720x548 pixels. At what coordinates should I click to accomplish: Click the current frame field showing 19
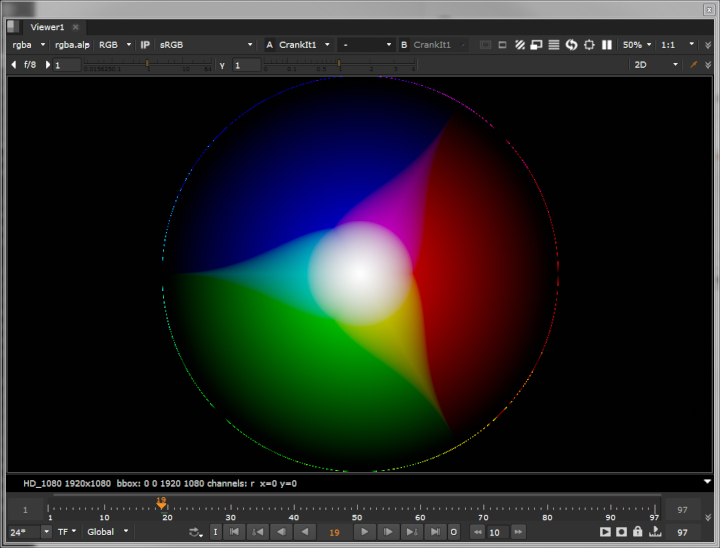click(334, 532)
